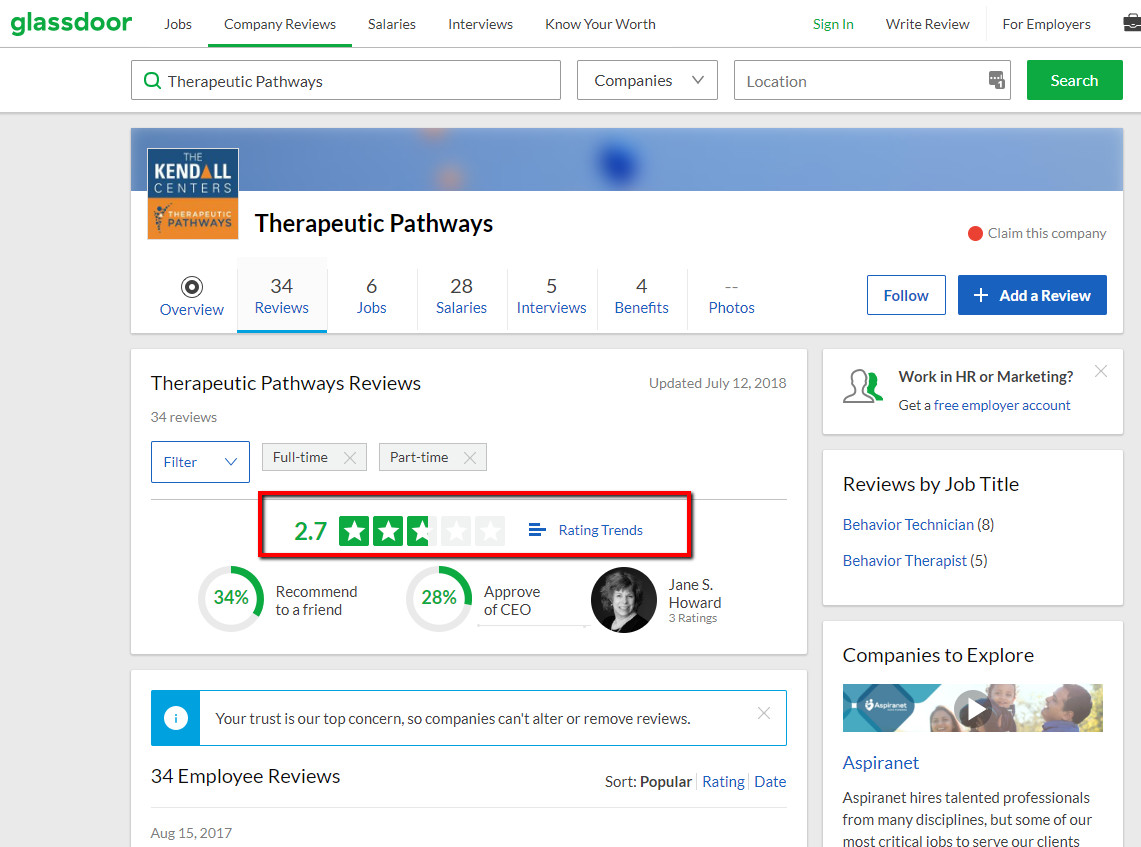The image size is (1141, 847).
Task: Click the 28% CEO approval circle
Action: click(439, 599)
